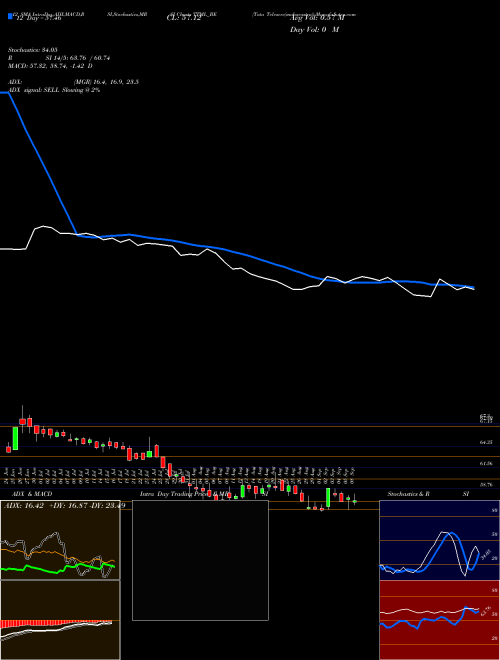This screenshot has height=660, width=500.
Task: Click the last green candle at chart end
Action: point(355,500)
